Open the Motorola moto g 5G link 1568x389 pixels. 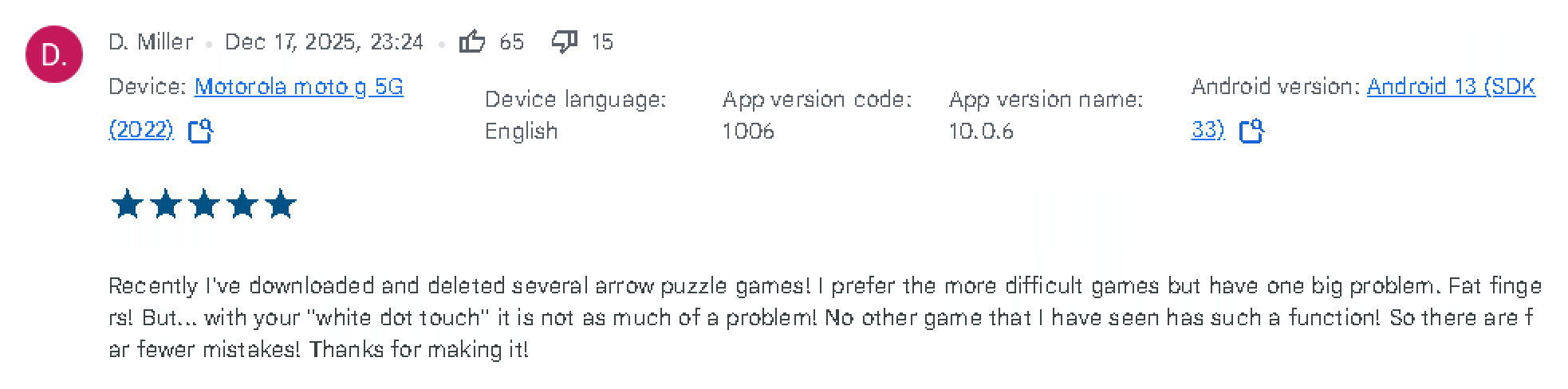(298, 87)
